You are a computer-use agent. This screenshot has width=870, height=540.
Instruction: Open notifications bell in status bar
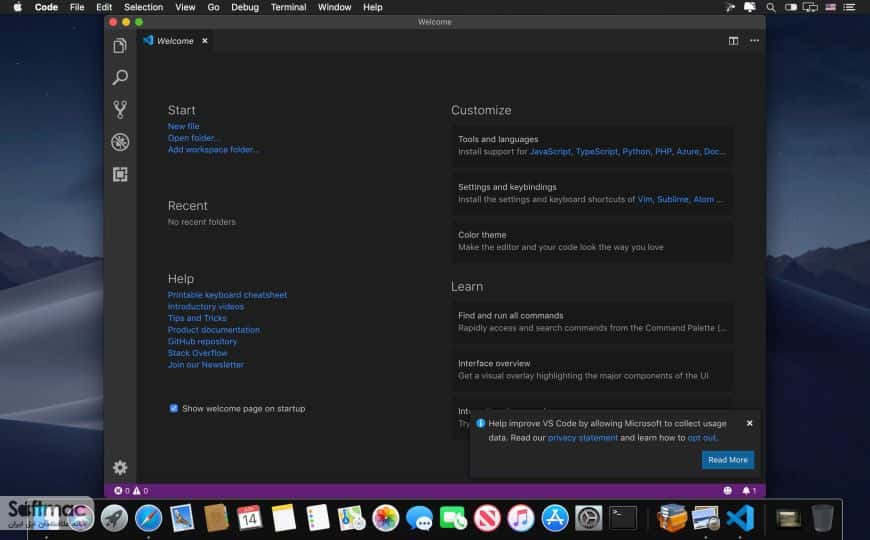point(749,491)
